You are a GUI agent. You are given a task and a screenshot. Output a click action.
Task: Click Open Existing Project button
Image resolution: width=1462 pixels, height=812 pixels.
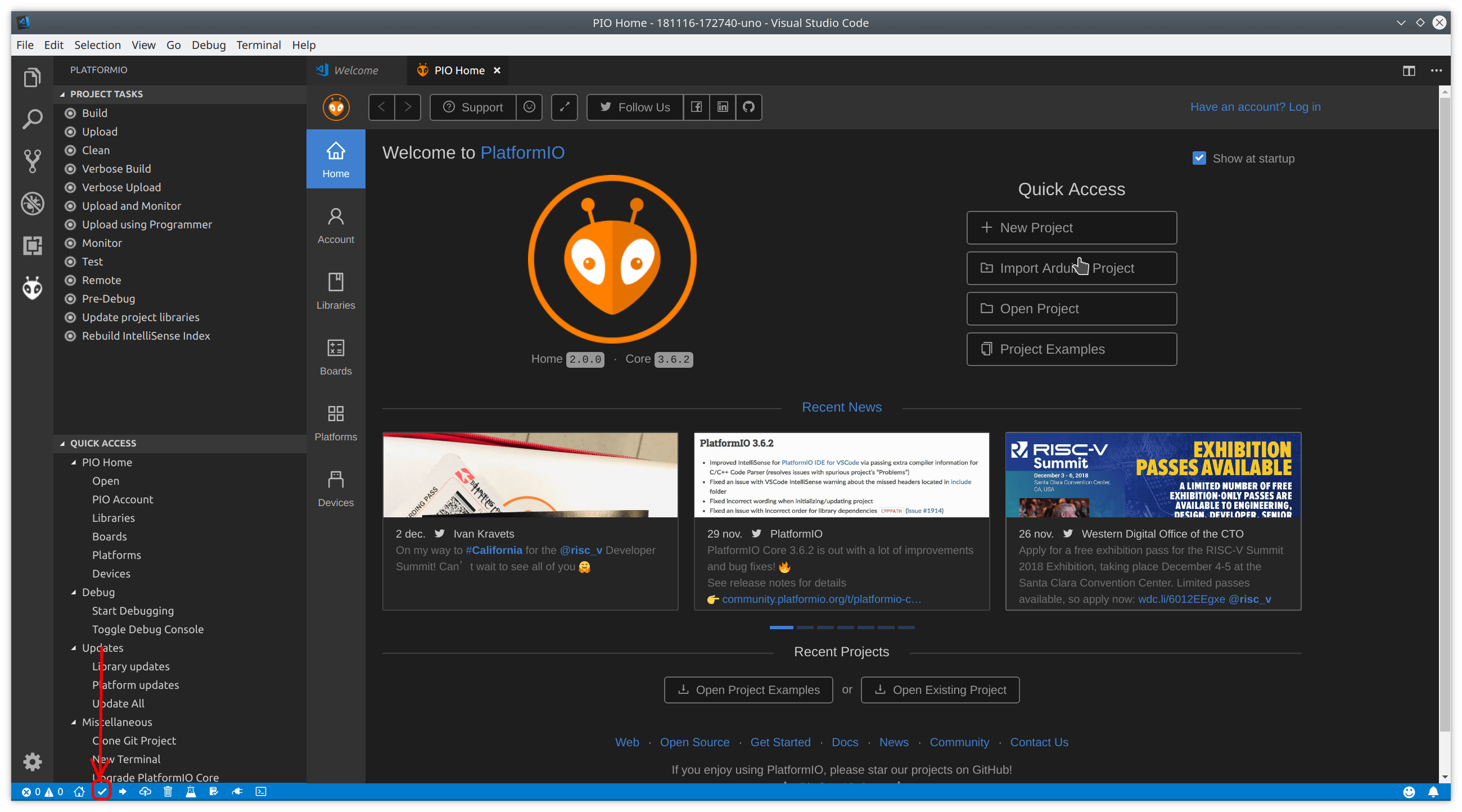pyautogui.click(x=940, y=690)
